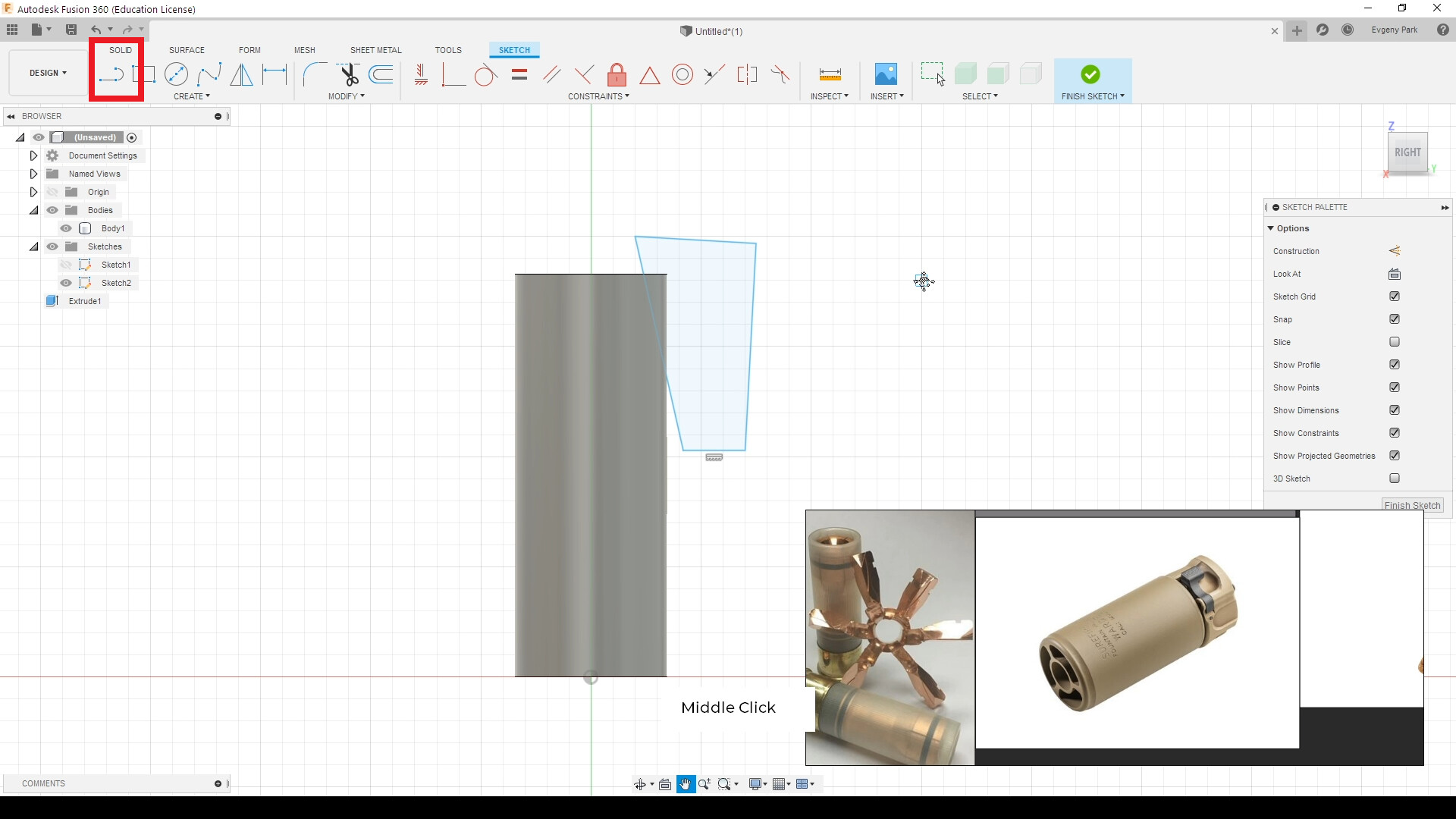
Task: Select the Fit Point Spline tool
Action: coord(209,74)
